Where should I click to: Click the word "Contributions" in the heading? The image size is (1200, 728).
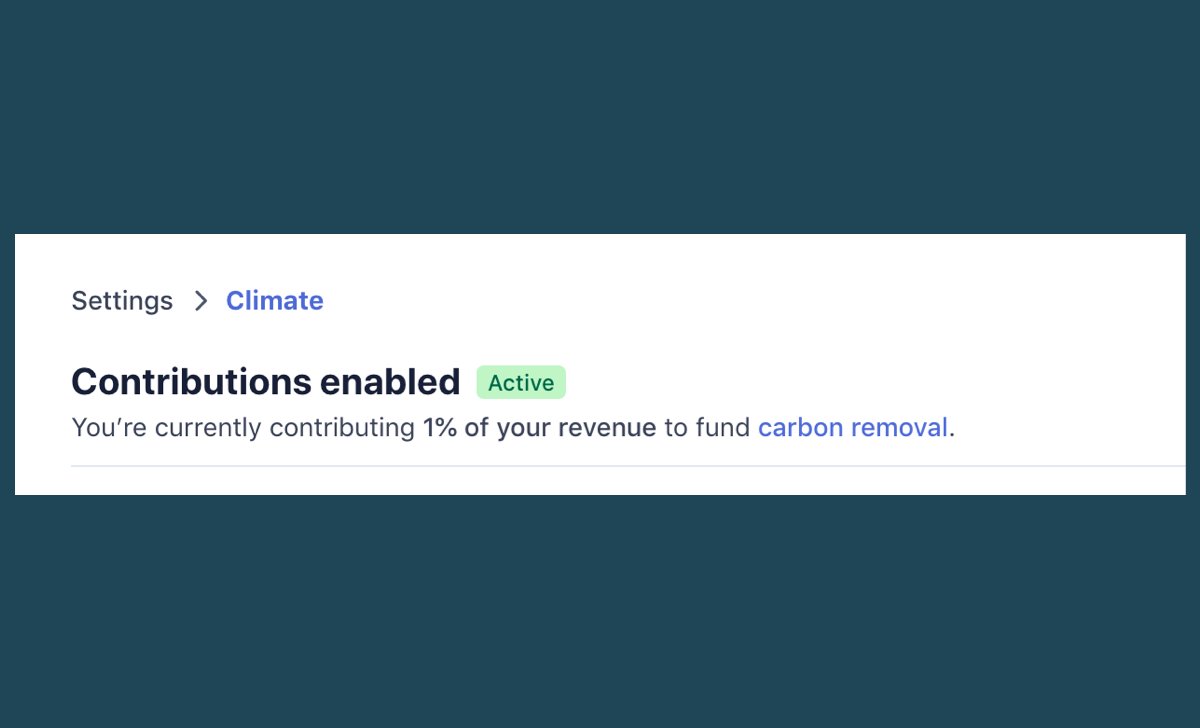coord(190,382)
